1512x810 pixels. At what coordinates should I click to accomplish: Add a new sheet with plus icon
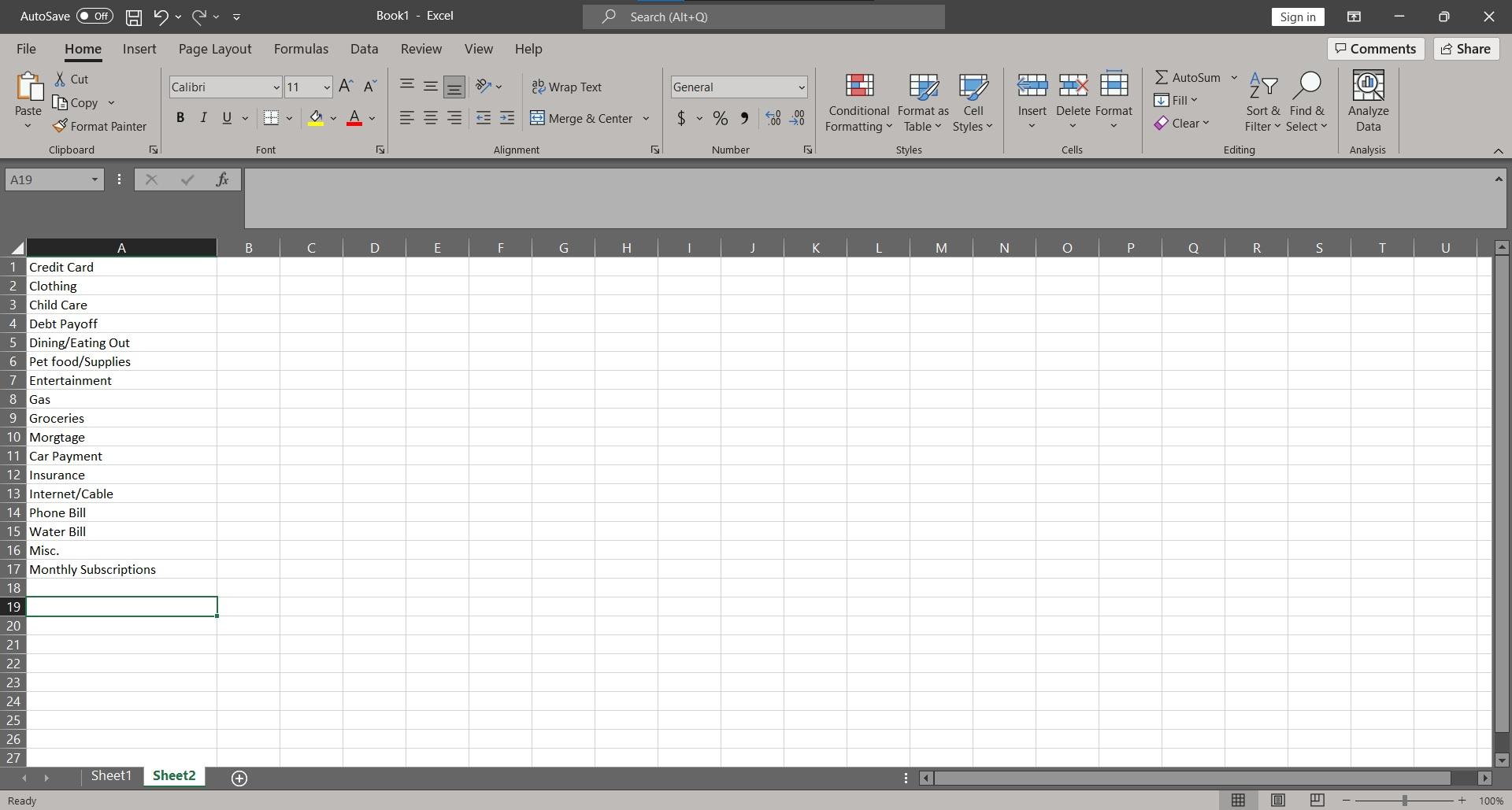point(239,778)
